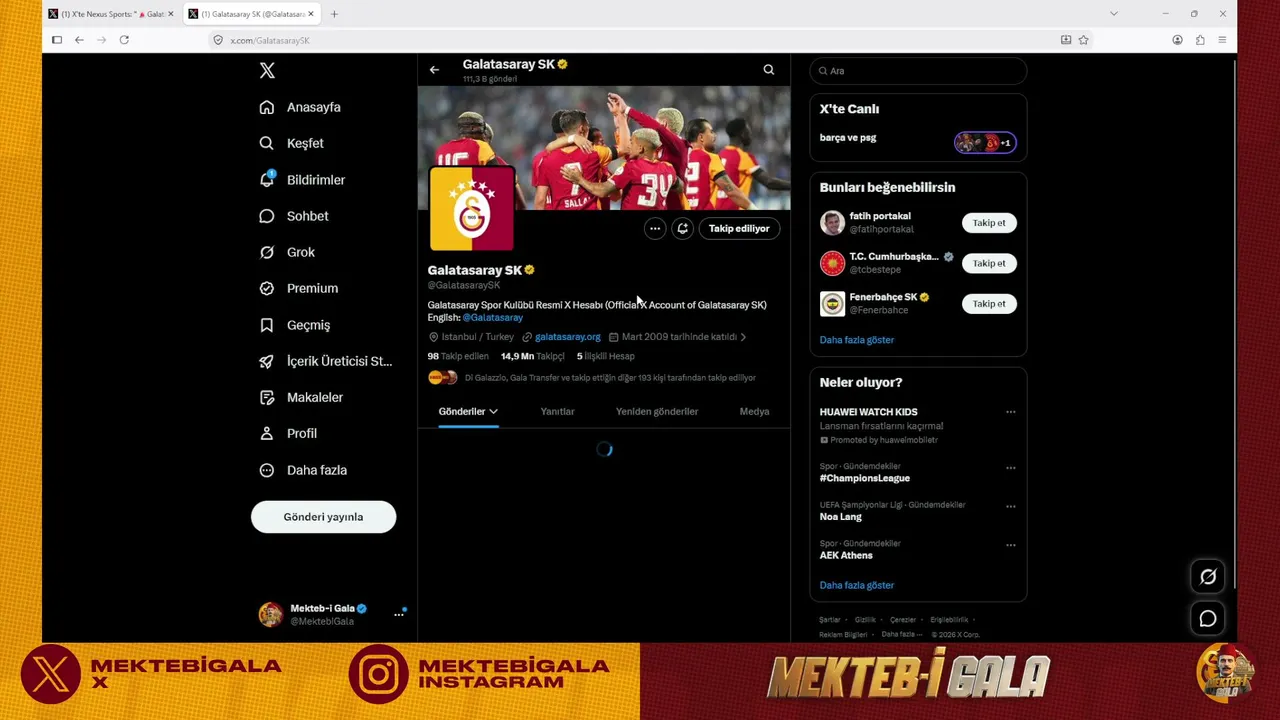Open the Premium page
Viewport: 1280px width, 720px height.
(298, 288)
